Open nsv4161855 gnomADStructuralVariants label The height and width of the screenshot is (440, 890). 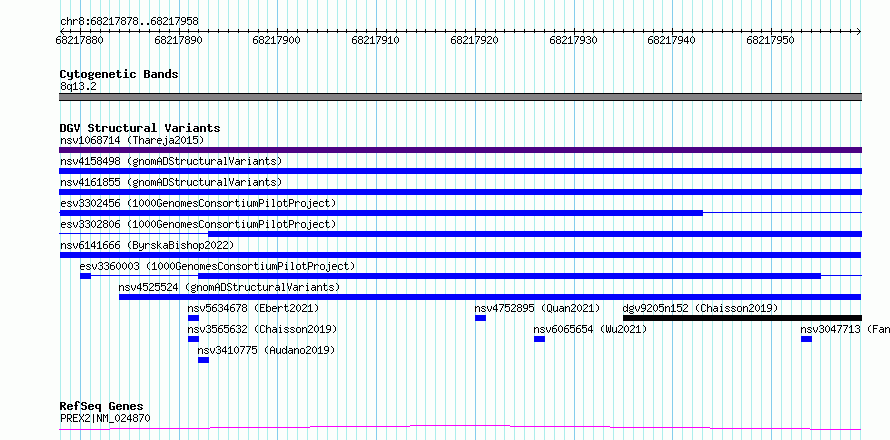click(171, 182)
